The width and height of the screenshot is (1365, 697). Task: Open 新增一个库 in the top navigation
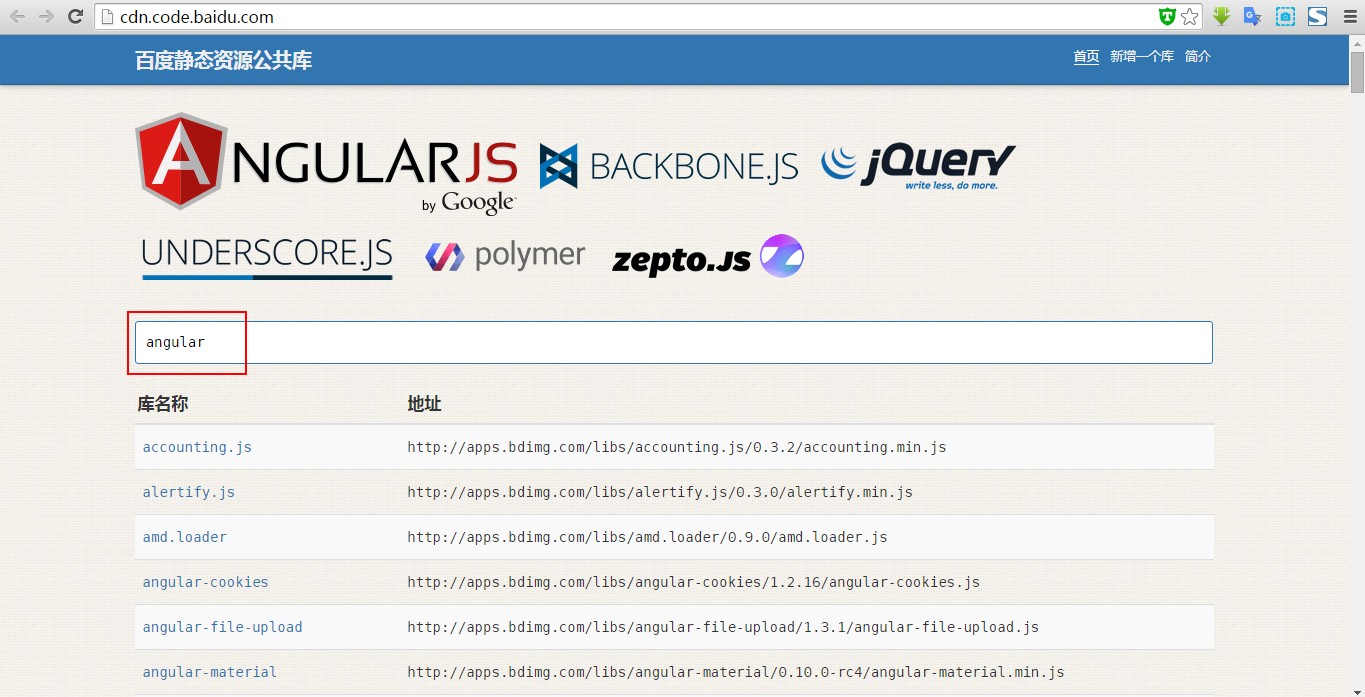[1142, 57]
